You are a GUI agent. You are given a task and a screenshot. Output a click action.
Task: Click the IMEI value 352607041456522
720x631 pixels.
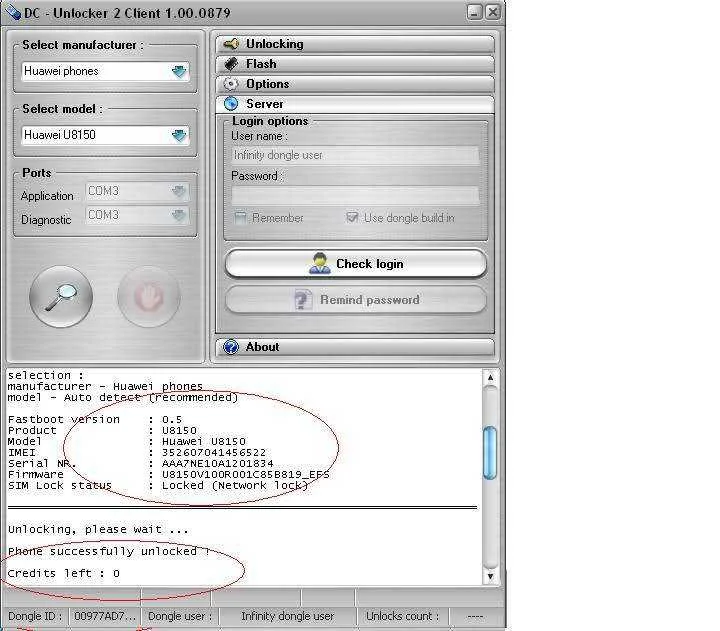pyautogui.click(x=214, y=452)
